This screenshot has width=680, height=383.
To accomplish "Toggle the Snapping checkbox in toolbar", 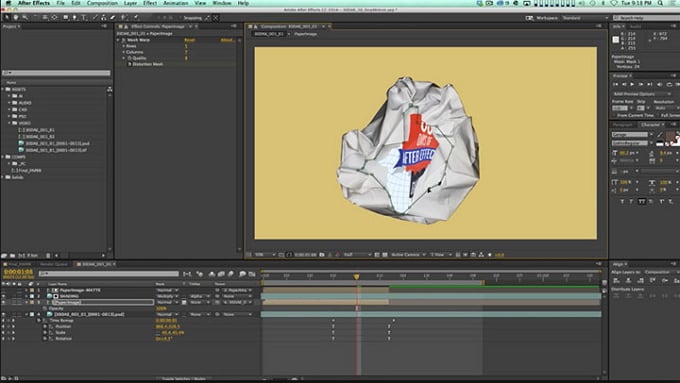I will (x=181, y=18).
